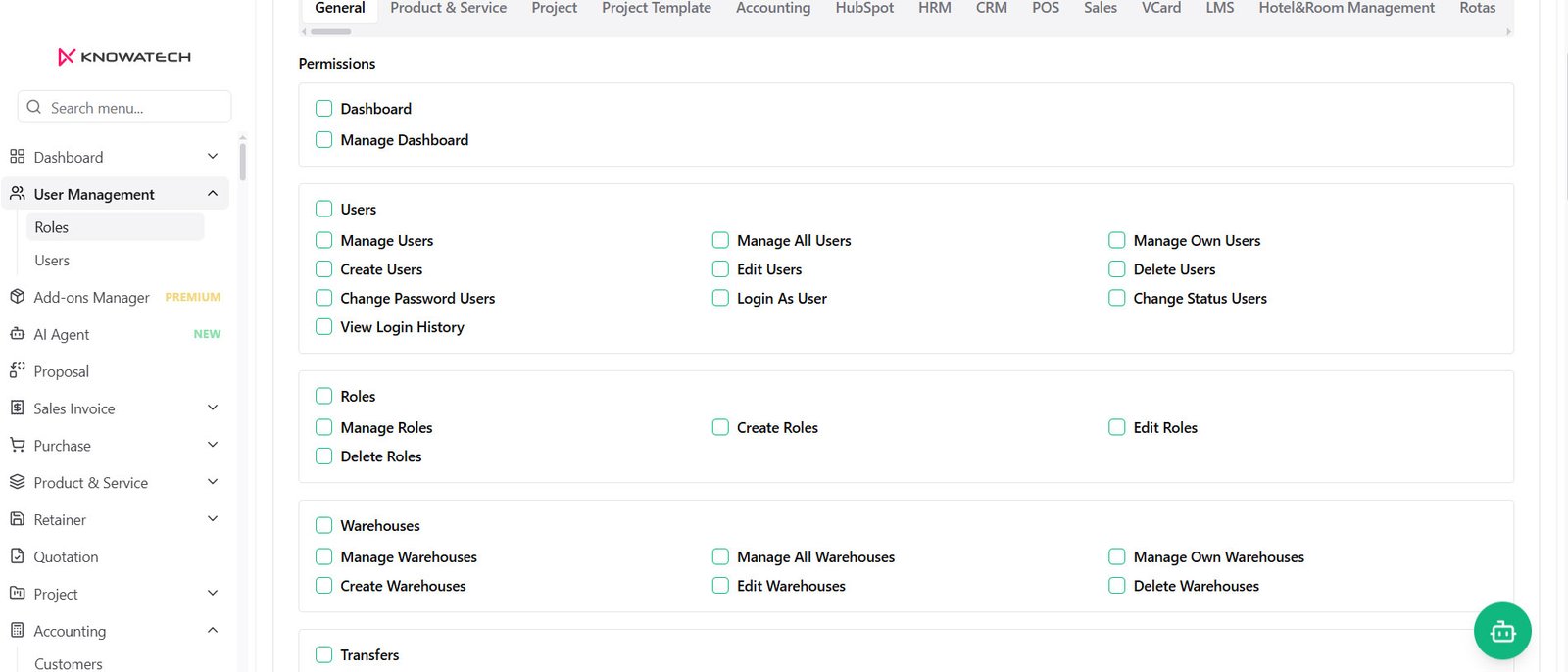Enable Delete Users permission
The height and width of the screenshot is (672, 1568).
pos(1116,269)
